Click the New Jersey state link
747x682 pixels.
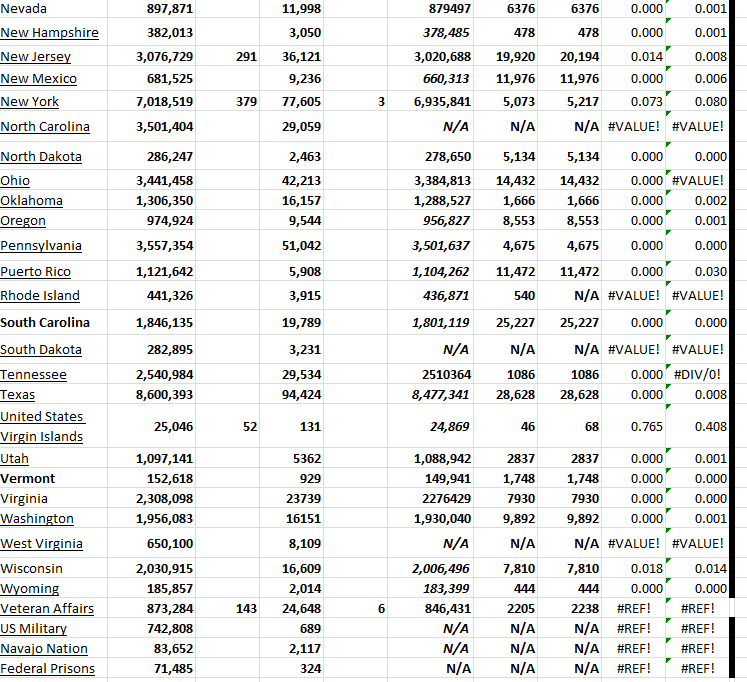click(35, 57)
